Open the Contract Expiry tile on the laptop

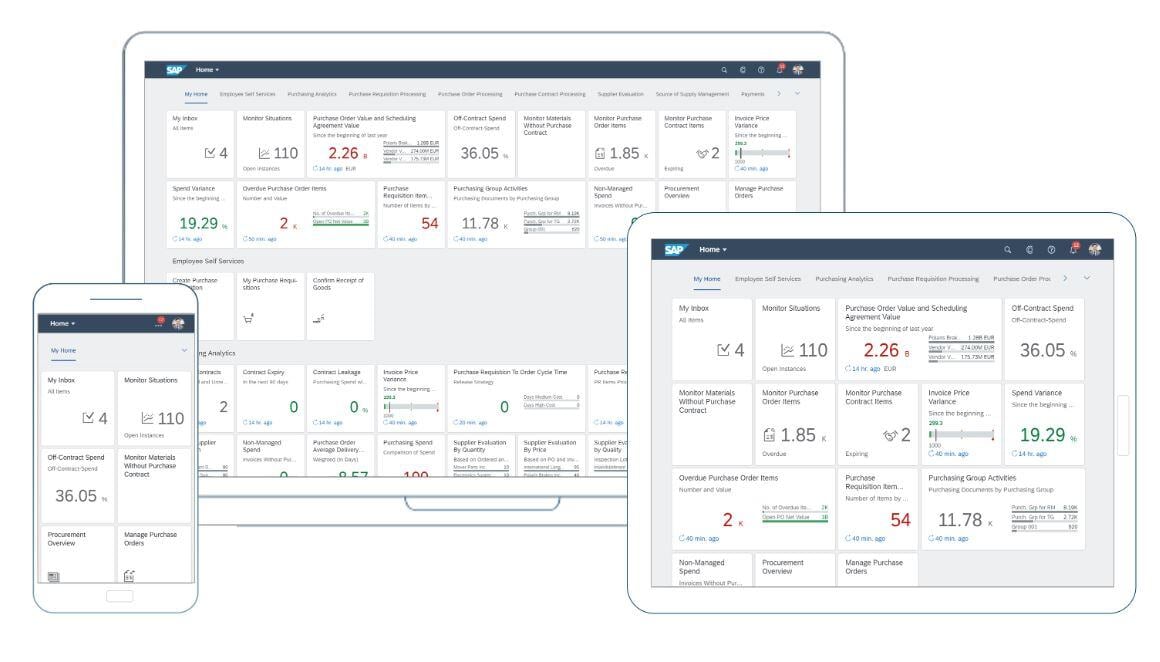[x=271, y=399]
